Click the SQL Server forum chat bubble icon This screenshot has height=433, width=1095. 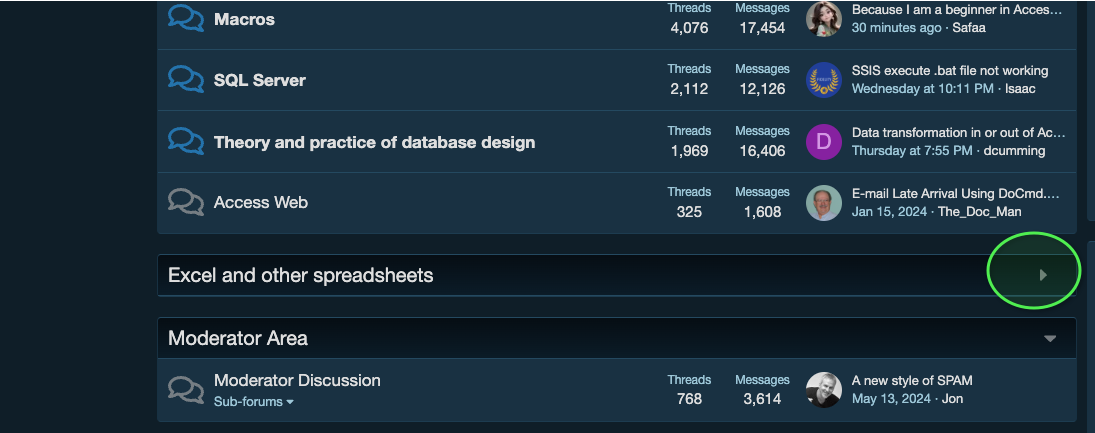click(x=186, y=80)
